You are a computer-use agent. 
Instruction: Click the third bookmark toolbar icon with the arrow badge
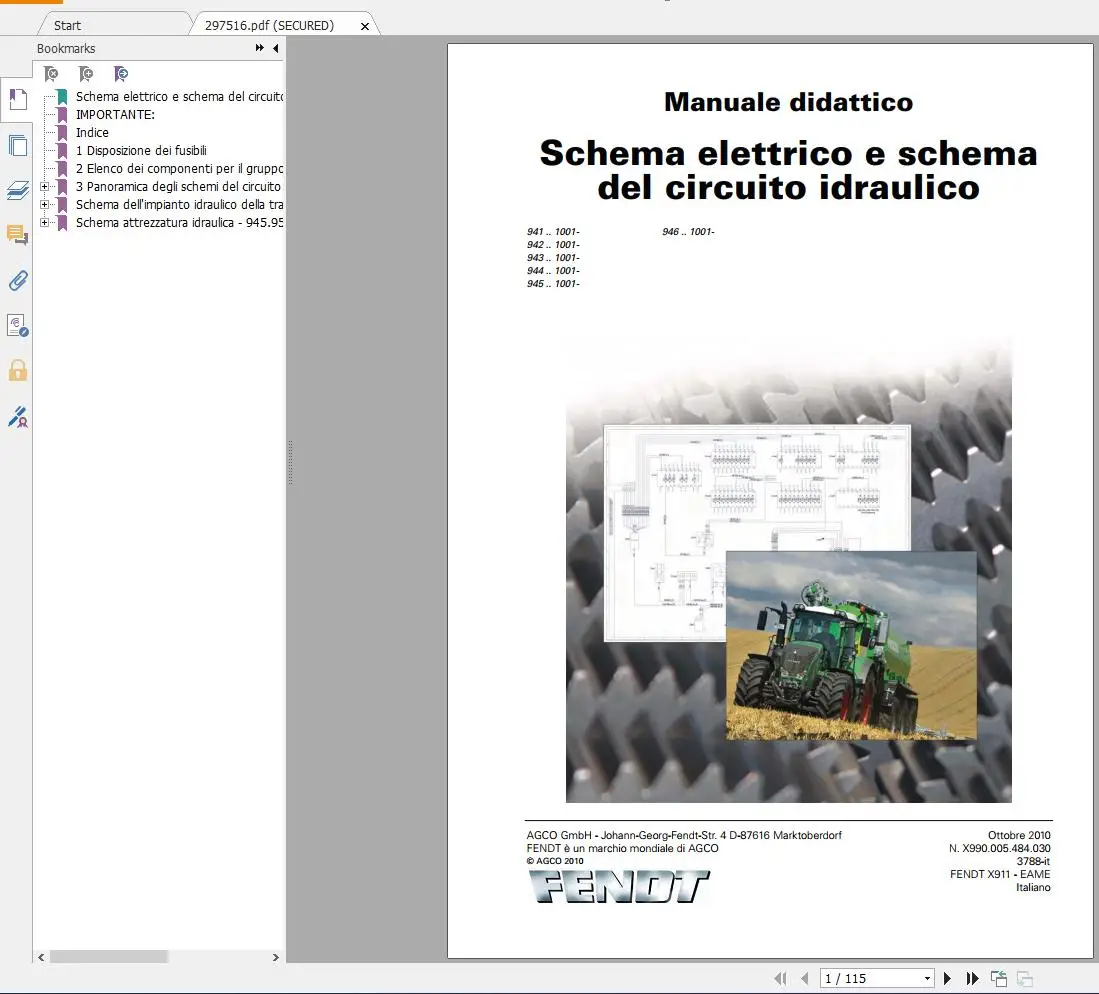click(121, 74)
